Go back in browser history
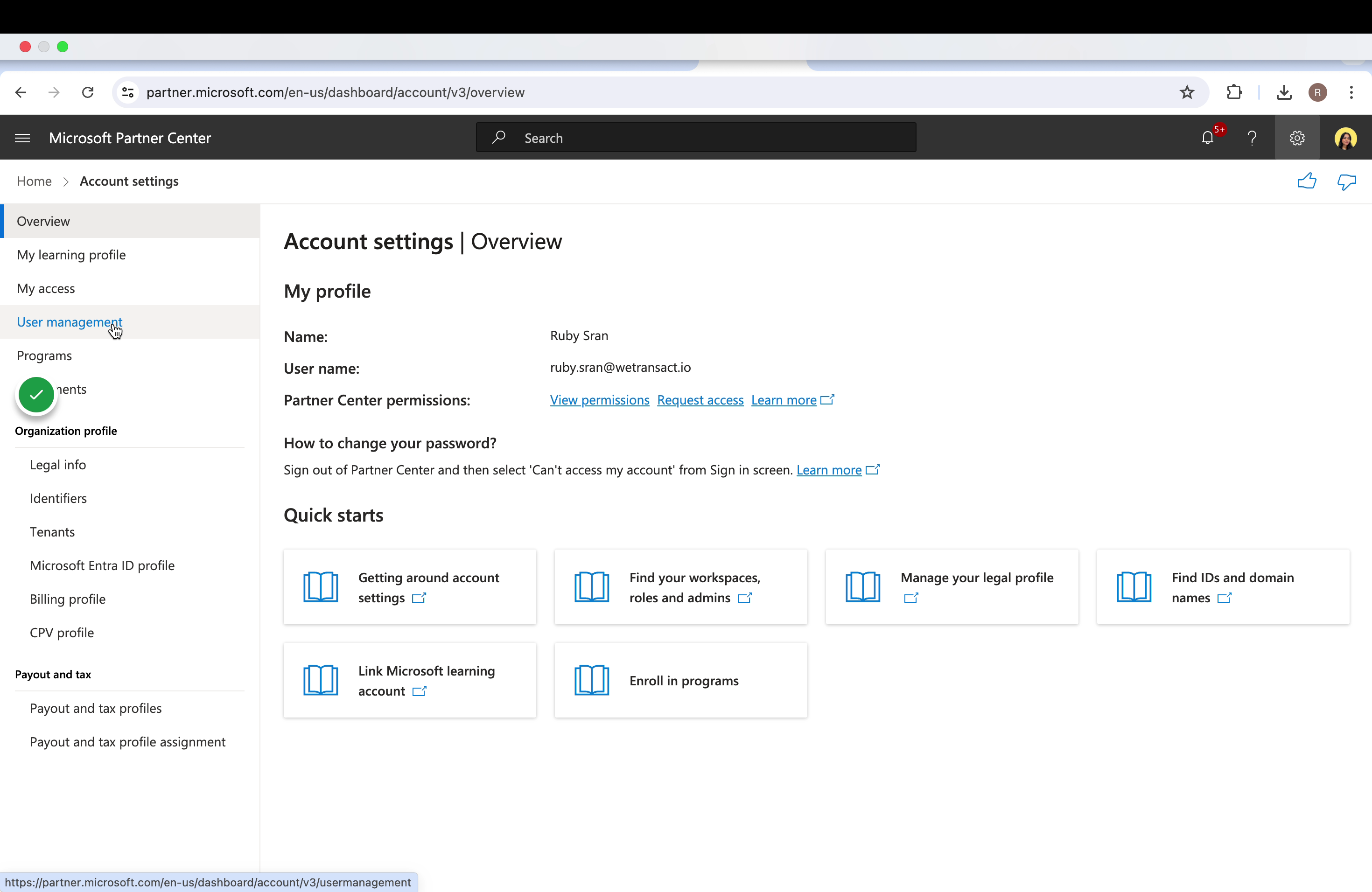 click(x=21, y=92)
